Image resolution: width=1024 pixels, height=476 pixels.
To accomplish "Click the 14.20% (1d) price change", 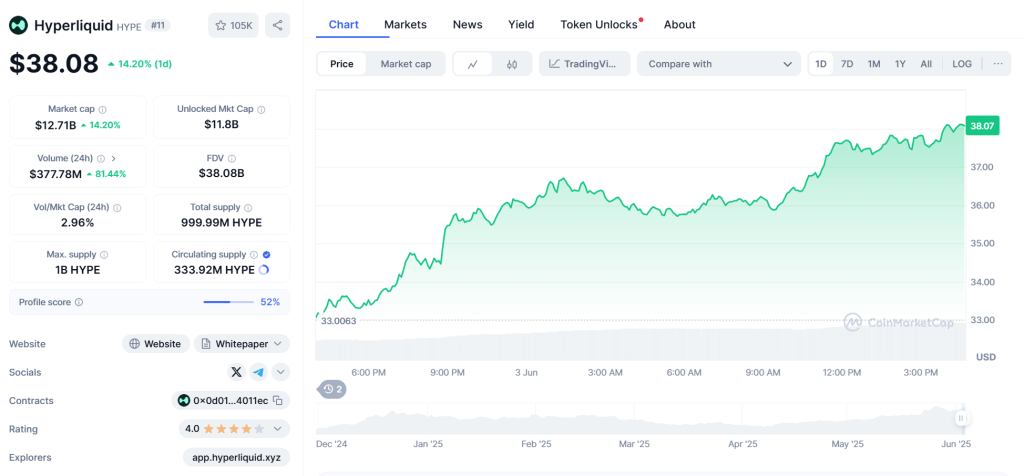I will click(x=140, y=64).
